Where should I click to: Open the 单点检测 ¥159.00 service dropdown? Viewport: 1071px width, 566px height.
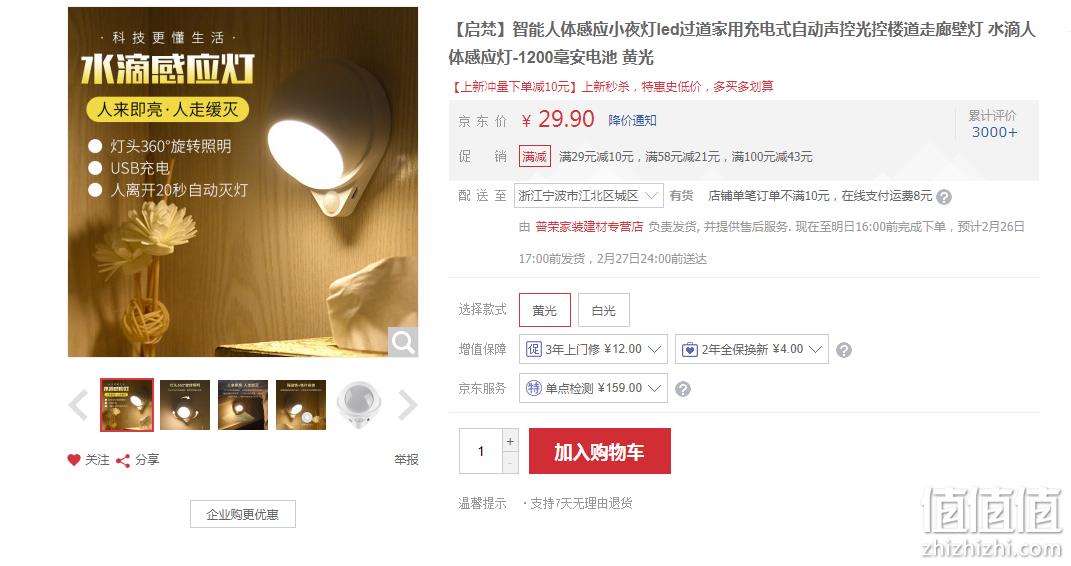tap(593, 388)
